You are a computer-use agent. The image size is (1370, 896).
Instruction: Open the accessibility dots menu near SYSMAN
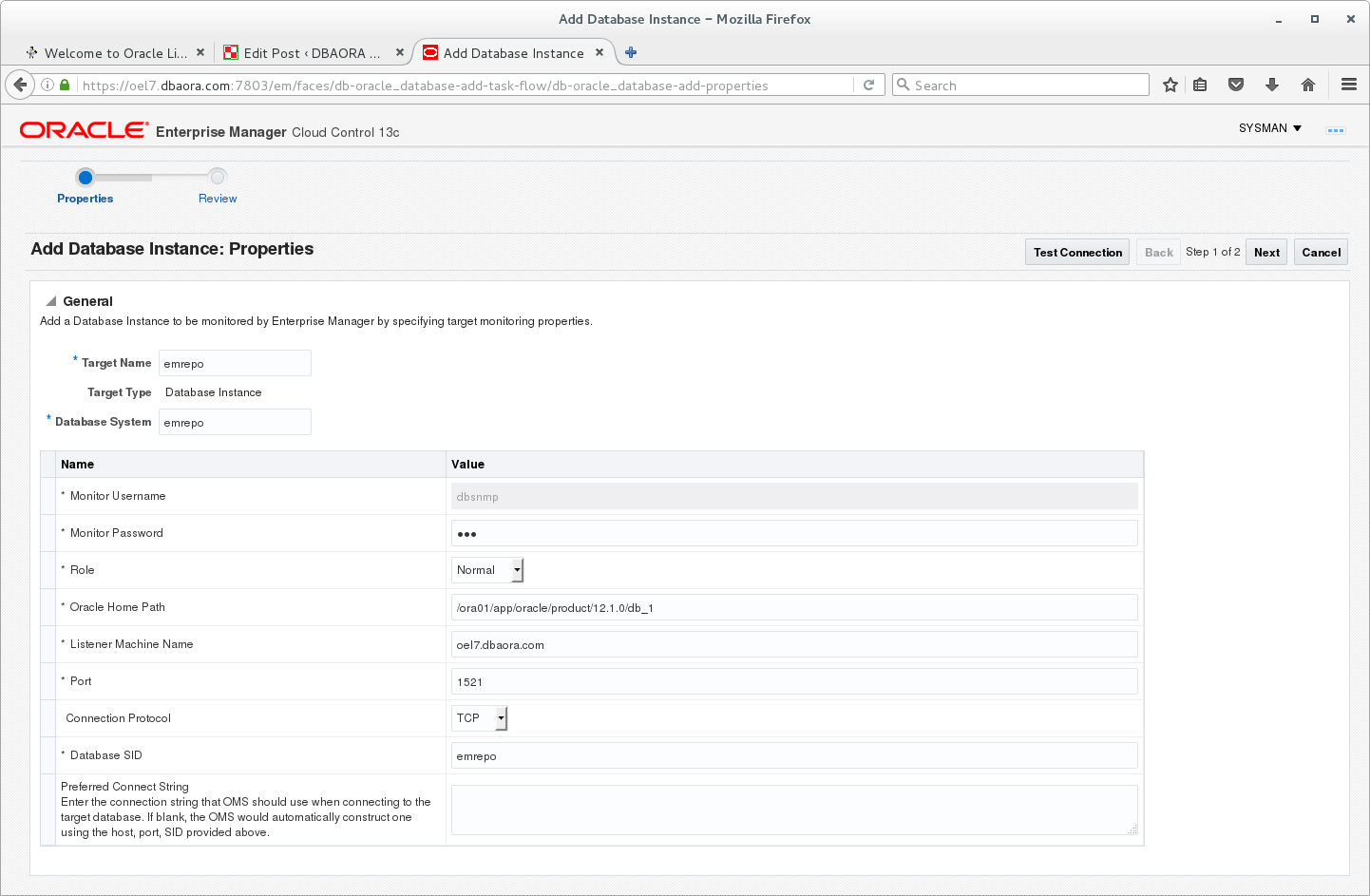coord(1336,130)
